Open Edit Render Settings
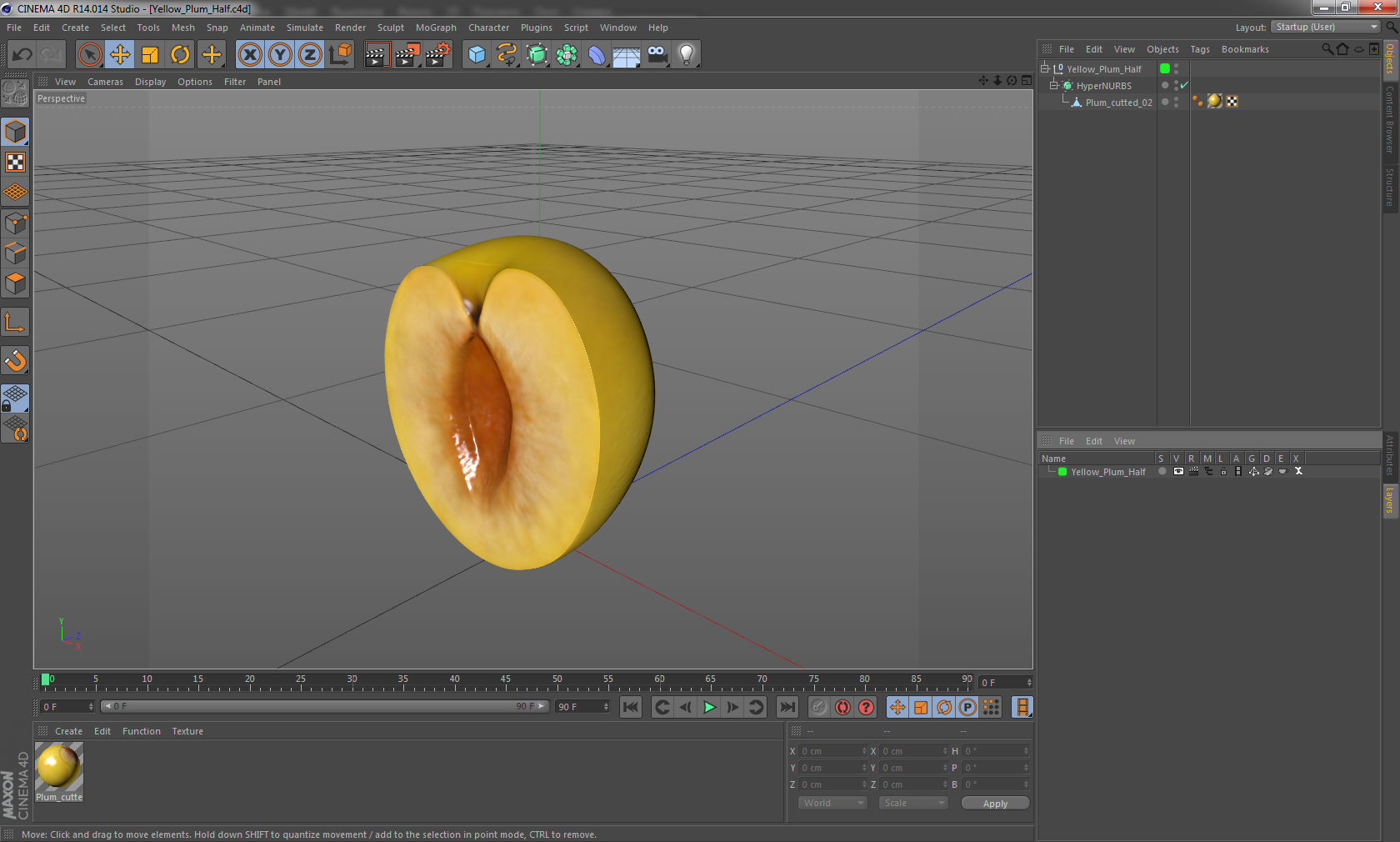 point(437,55)
